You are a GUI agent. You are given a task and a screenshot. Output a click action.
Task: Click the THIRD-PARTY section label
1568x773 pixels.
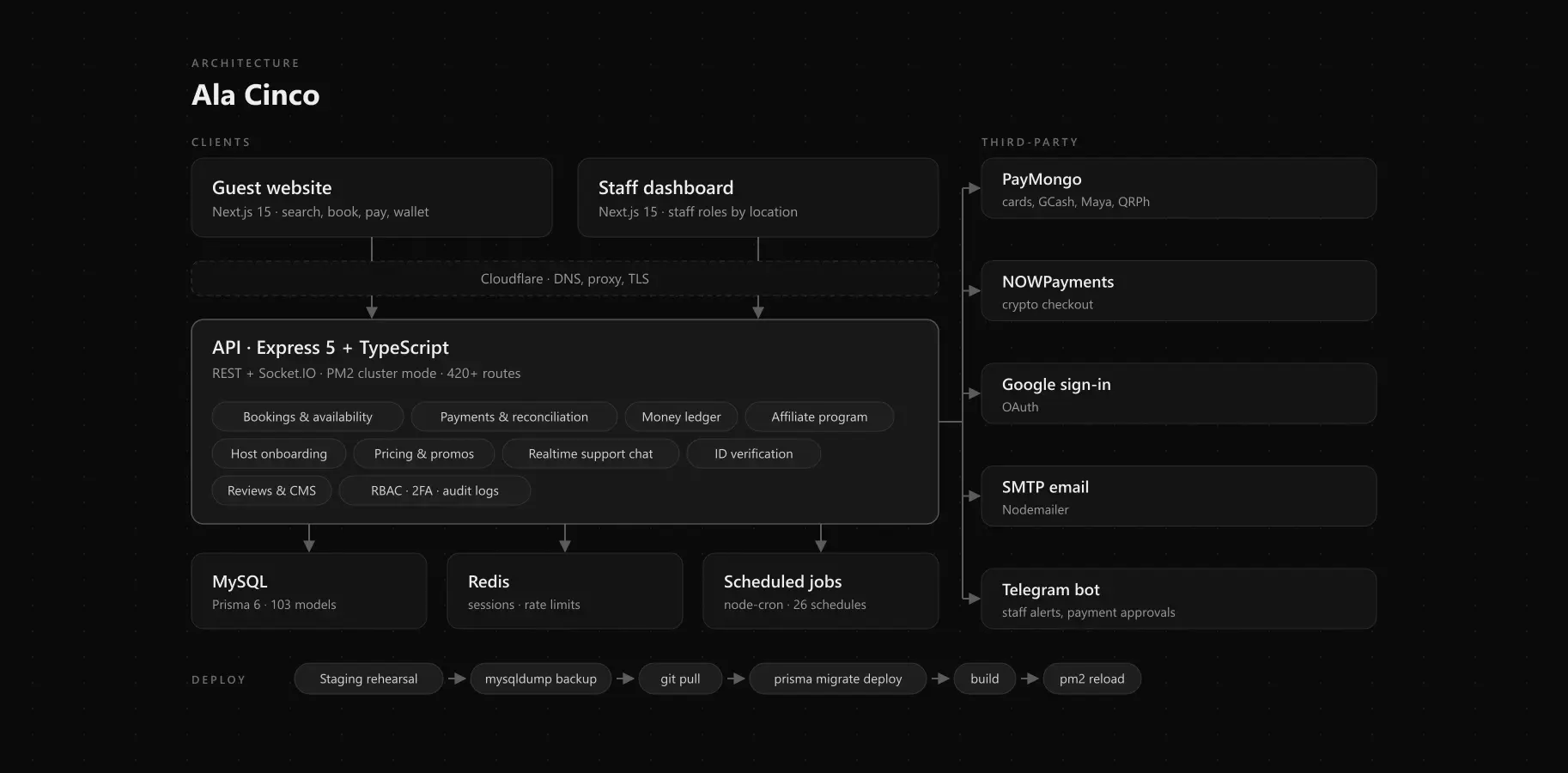pos(1030,143)
